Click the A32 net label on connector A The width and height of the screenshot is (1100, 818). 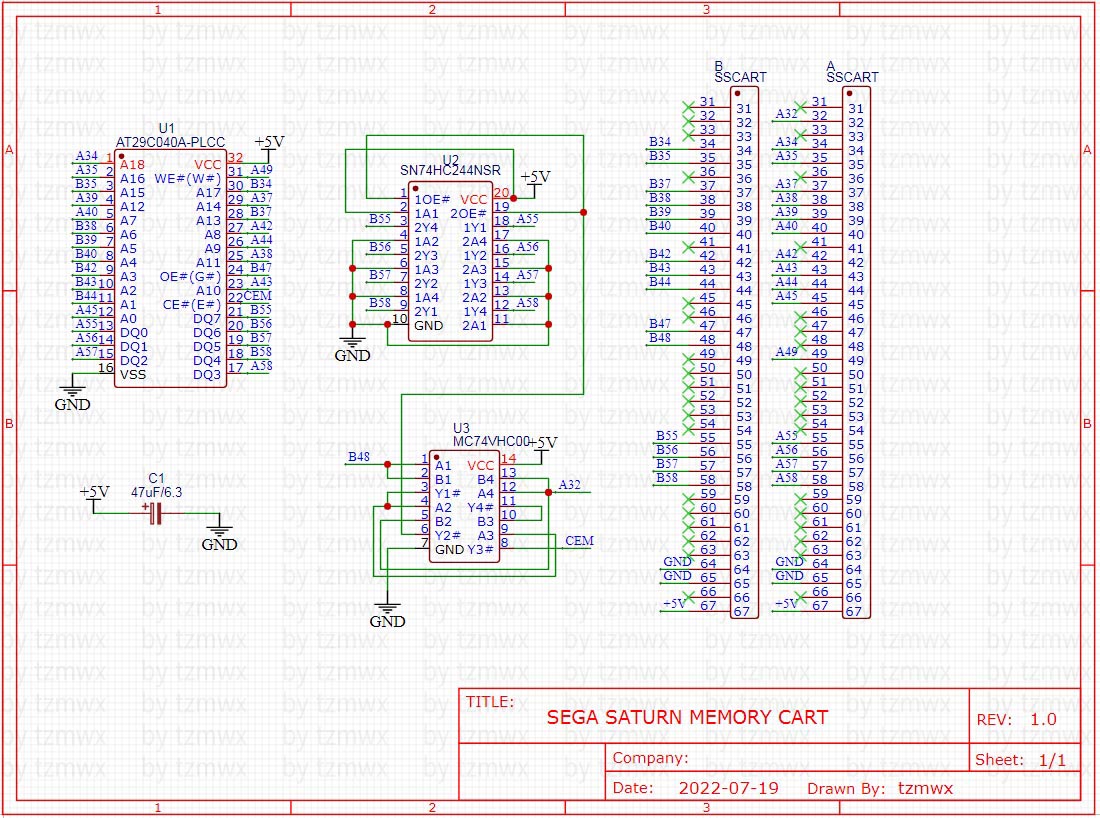[786, 114]
